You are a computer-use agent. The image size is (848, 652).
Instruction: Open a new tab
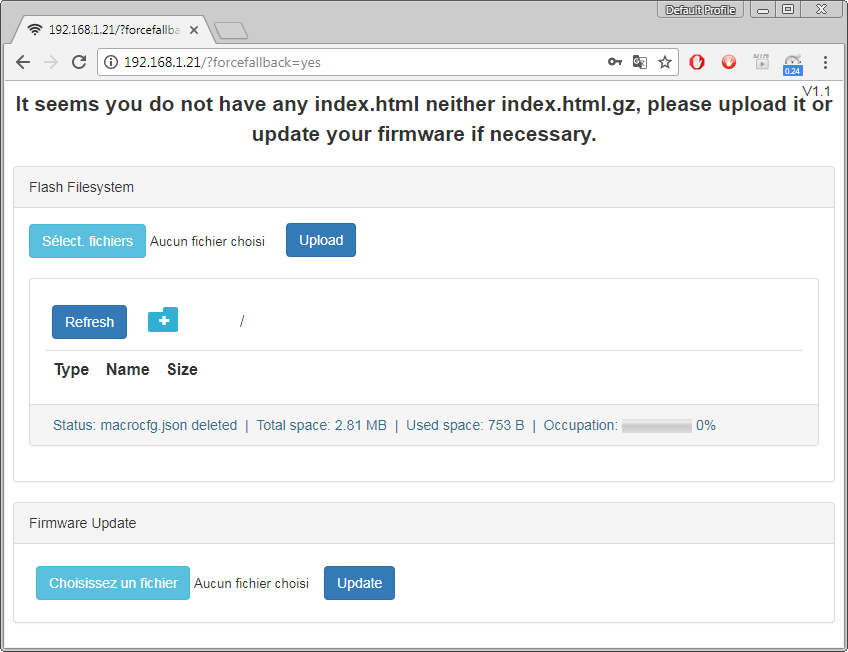coord(231,31)
